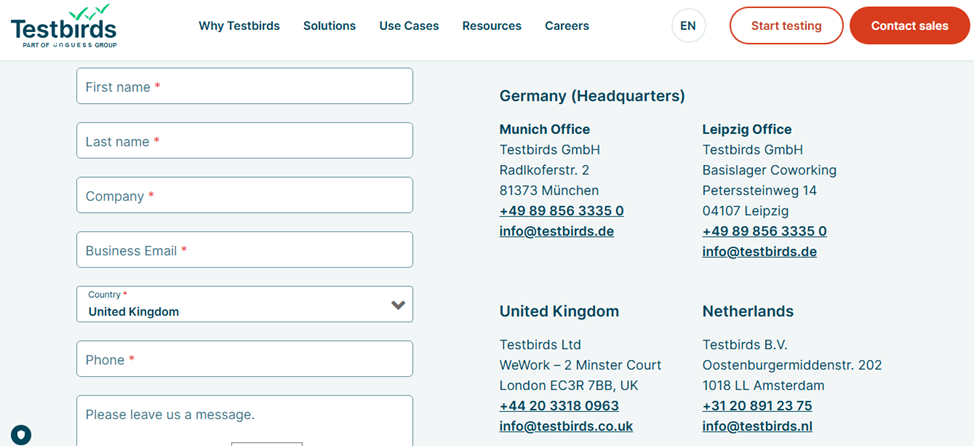Select WeWork – 2 Minster Court text
Image resolution: width=974 pixels, height=446 pixels.
pyautogui.click(x=580, y=365)
